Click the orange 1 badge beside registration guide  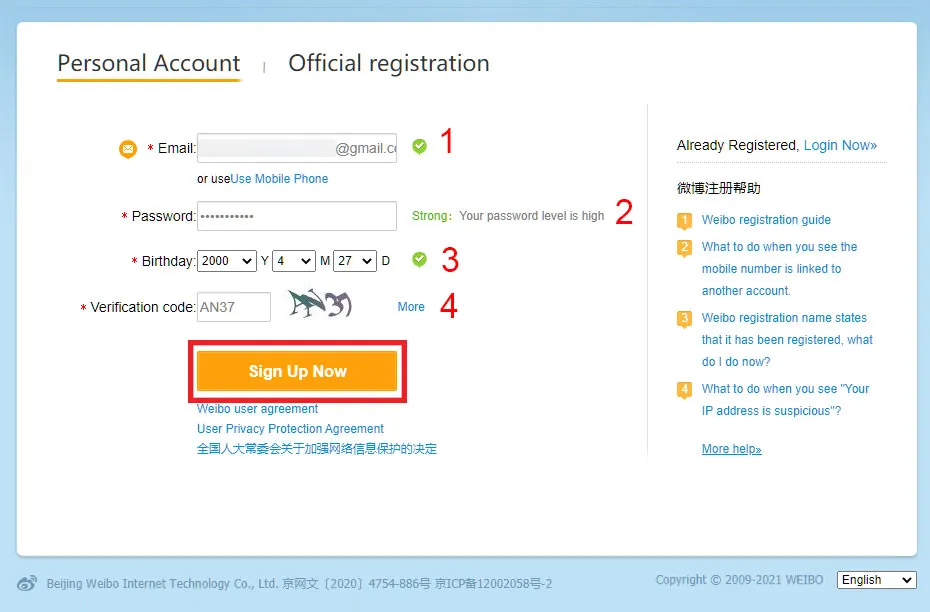[x=684, y=219]
